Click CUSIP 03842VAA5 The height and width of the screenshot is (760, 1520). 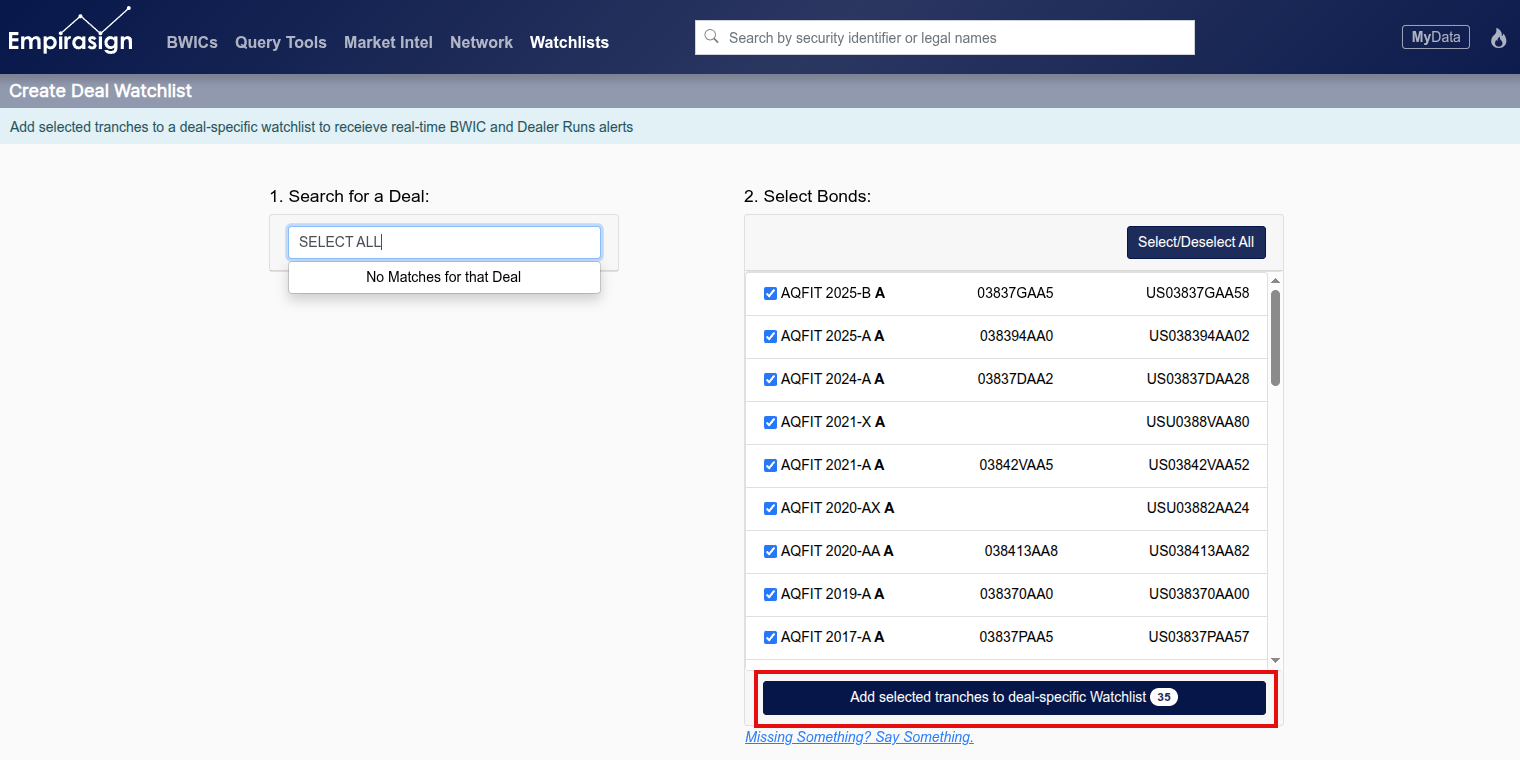[x=1016, y=465]
